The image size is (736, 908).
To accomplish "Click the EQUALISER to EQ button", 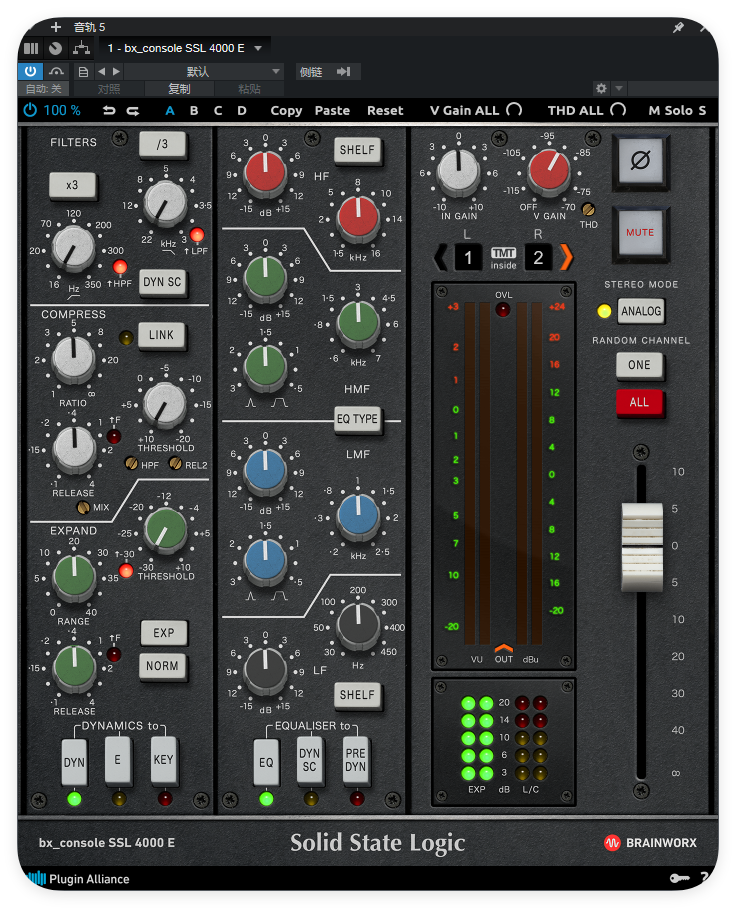I will click(266, 762).
